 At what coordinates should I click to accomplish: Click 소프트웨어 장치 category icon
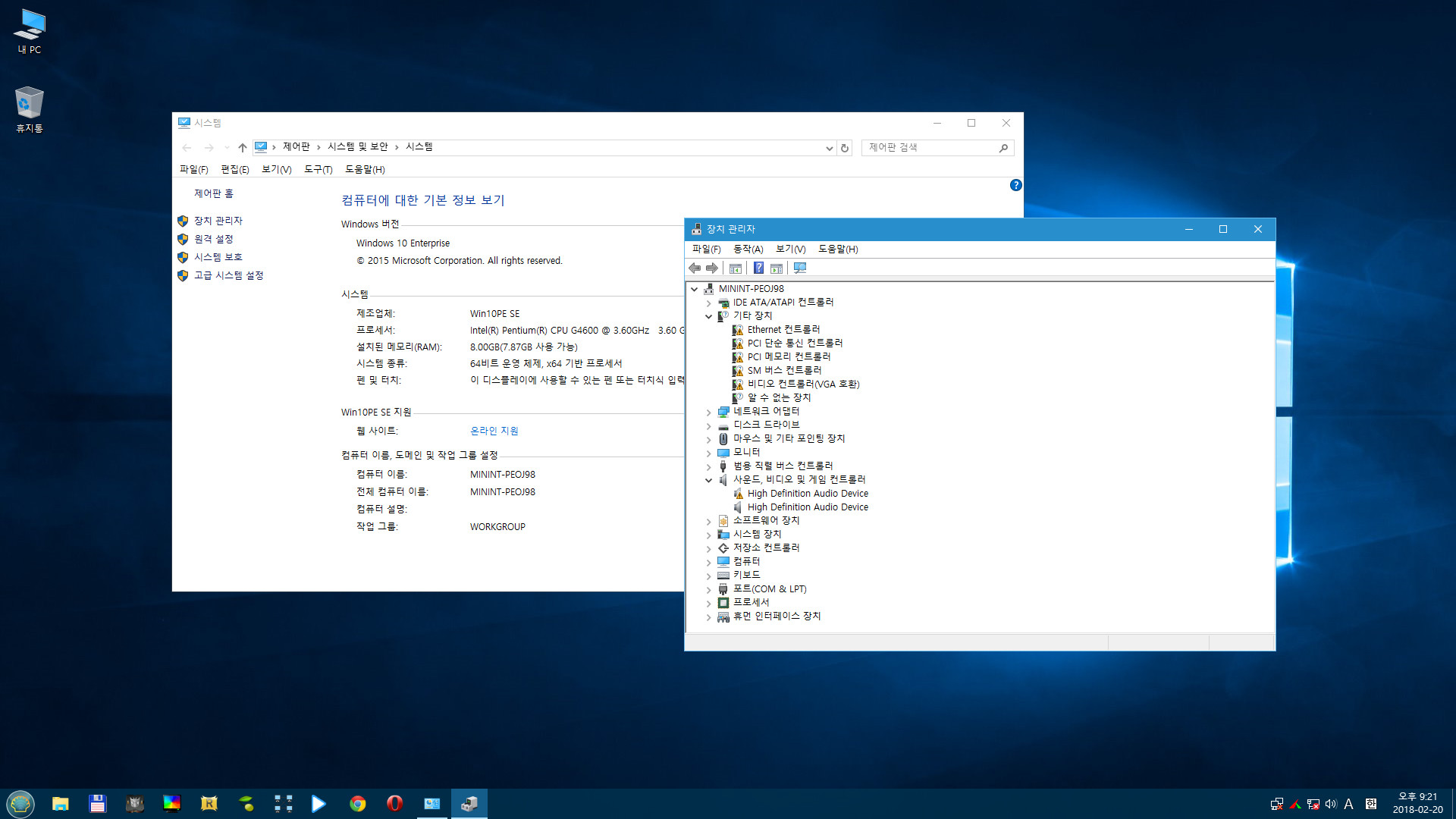[x=723, y=521]
